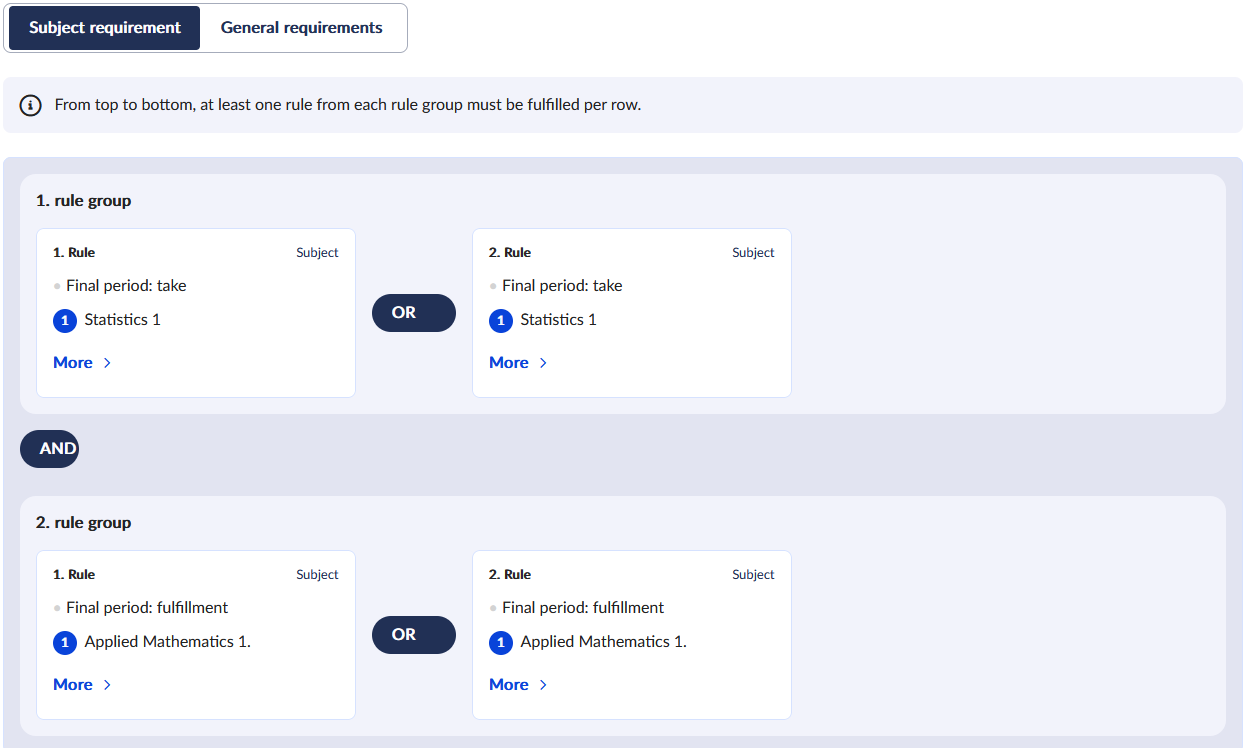1246x748 pixels.
Task: Click the OR operator in rule group 1
Action: tap(414, 313)
